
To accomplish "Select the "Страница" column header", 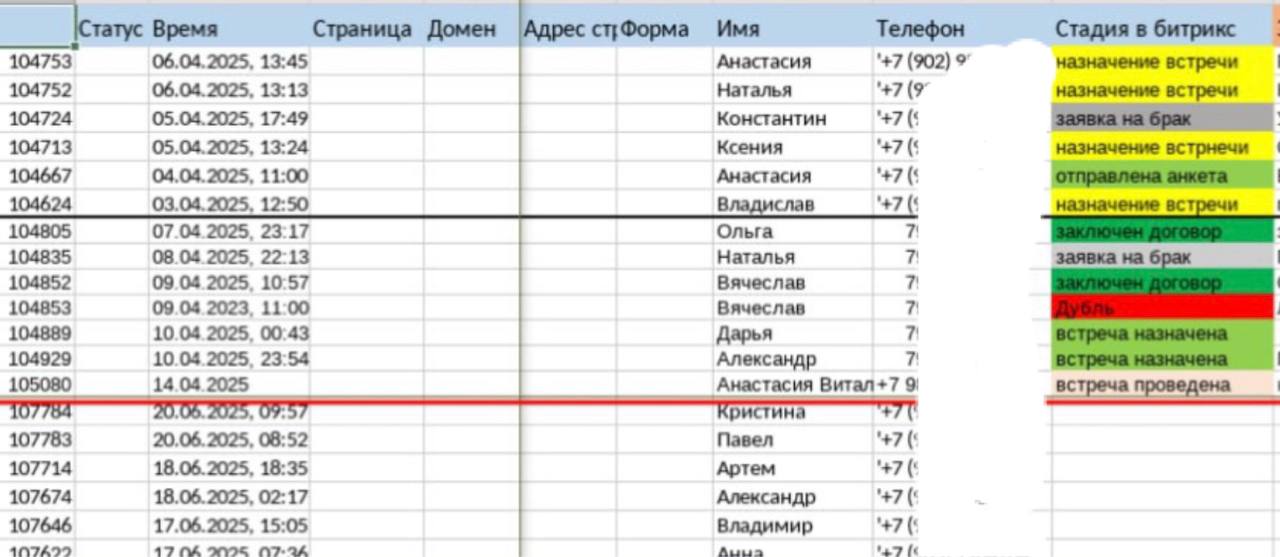I will (x=362, y=29).
